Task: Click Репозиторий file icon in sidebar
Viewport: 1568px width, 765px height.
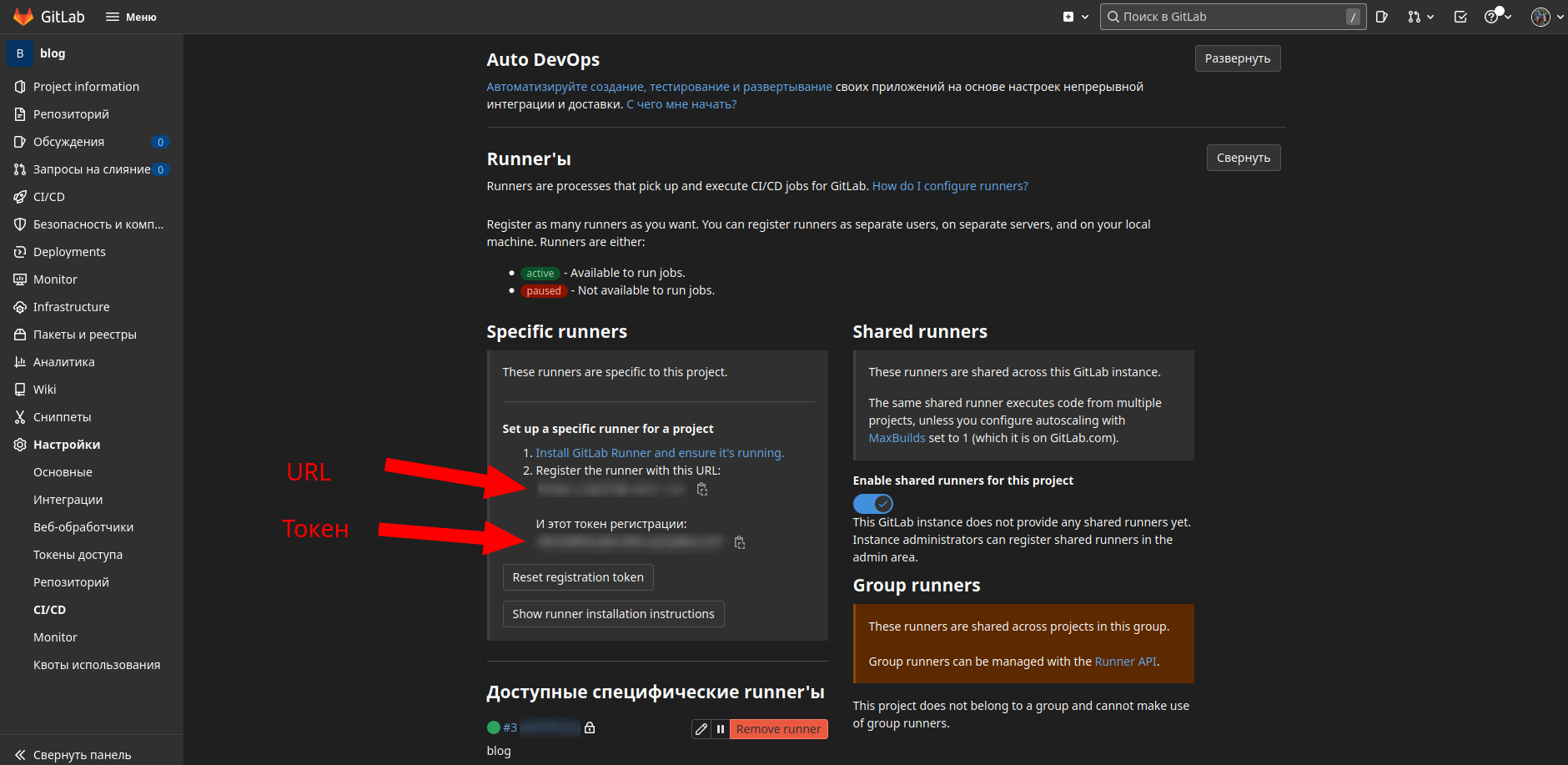Action: (x=20, y=114)
